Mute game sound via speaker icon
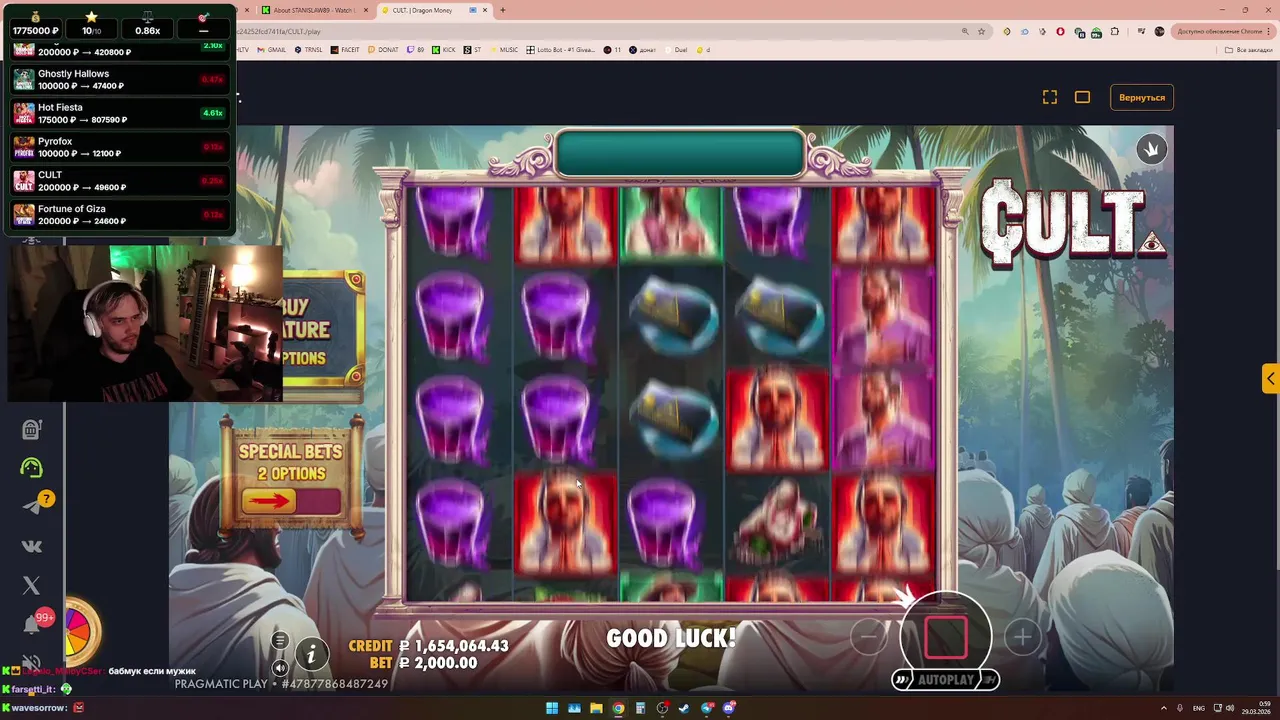1280x720 pixels. [x=280, y=668]
